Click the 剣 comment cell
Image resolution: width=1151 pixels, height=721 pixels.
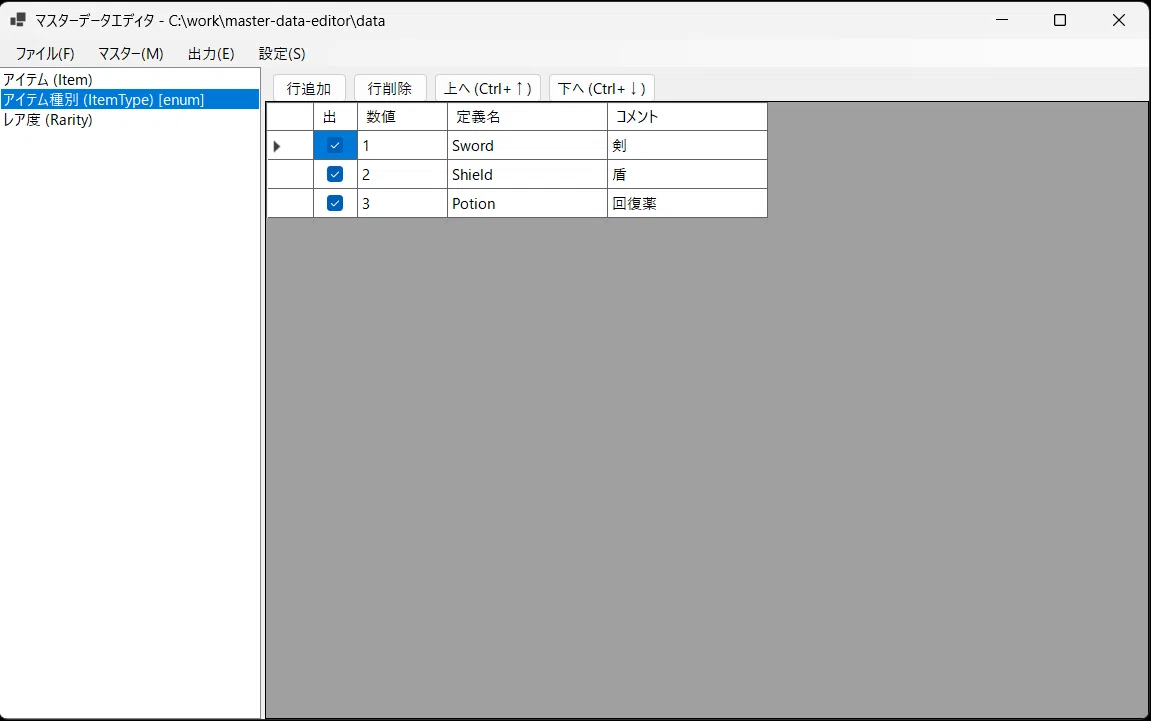(687, 145)
